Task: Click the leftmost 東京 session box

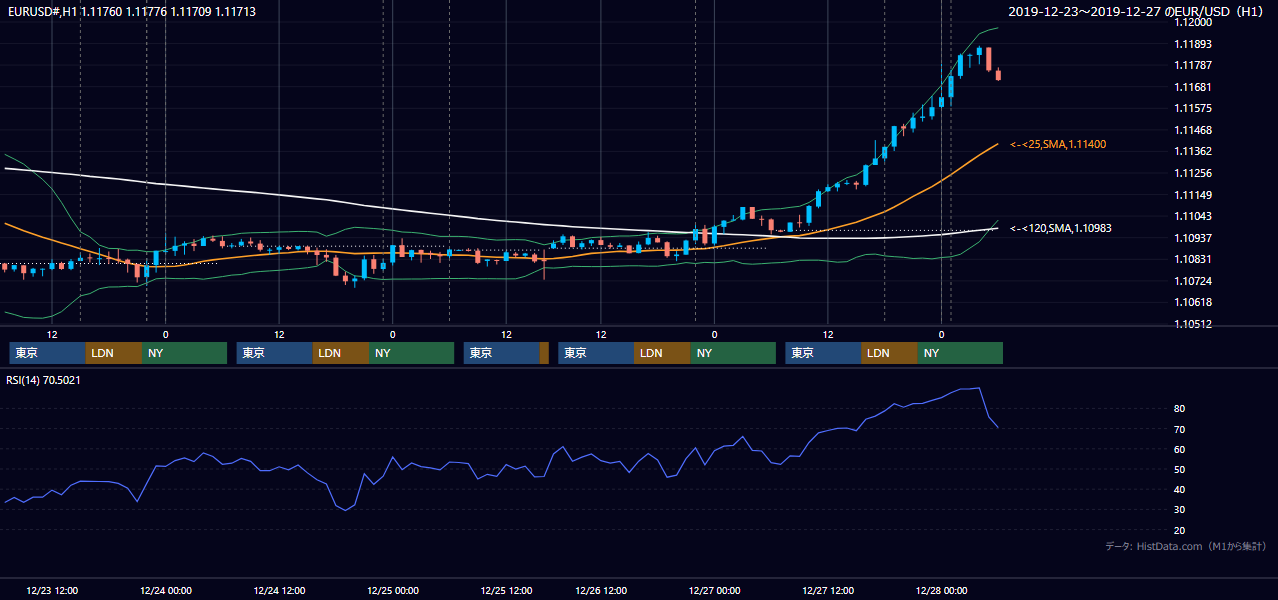Action: 47,353
